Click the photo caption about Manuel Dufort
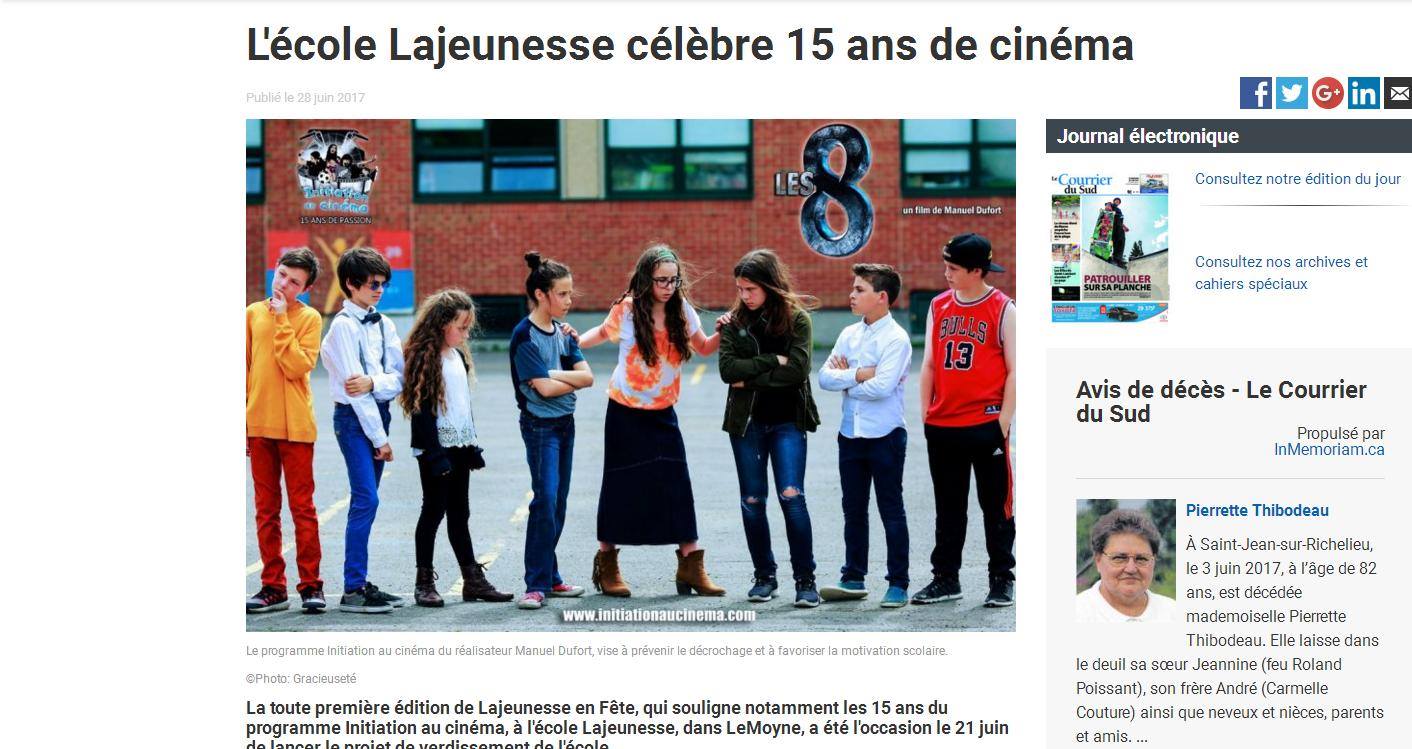 click(x=597, y=651)
